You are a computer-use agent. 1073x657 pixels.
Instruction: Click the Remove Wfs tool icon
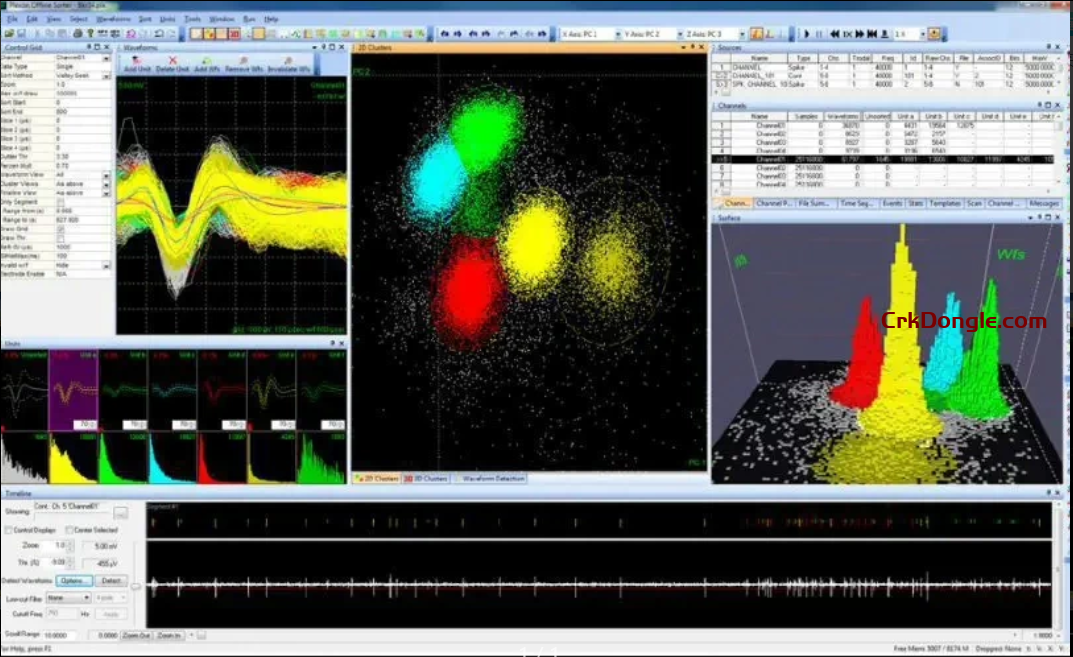click(243, 62)
